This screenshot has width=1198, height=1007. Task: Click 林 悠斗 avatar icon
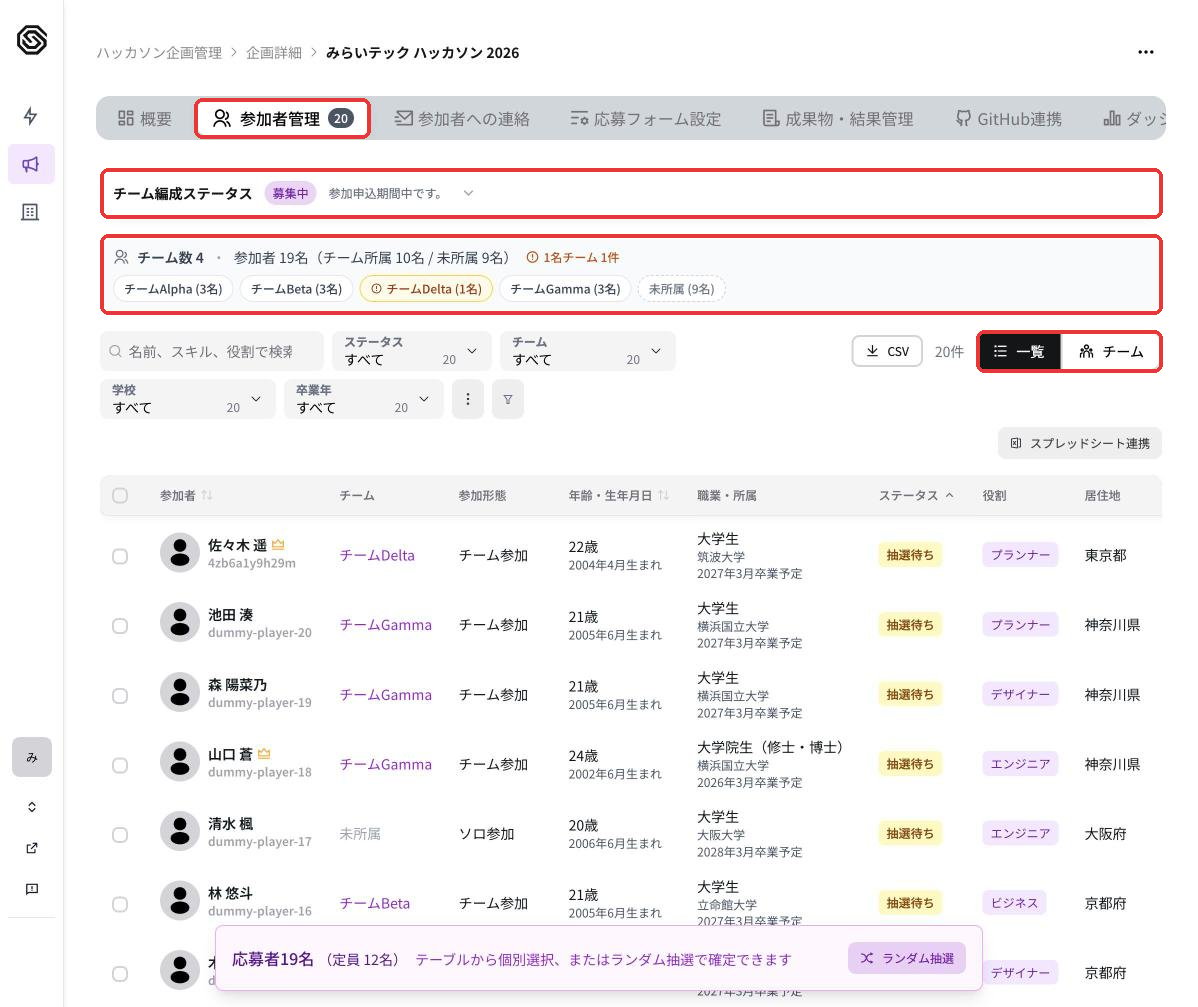tap(180, 901)
